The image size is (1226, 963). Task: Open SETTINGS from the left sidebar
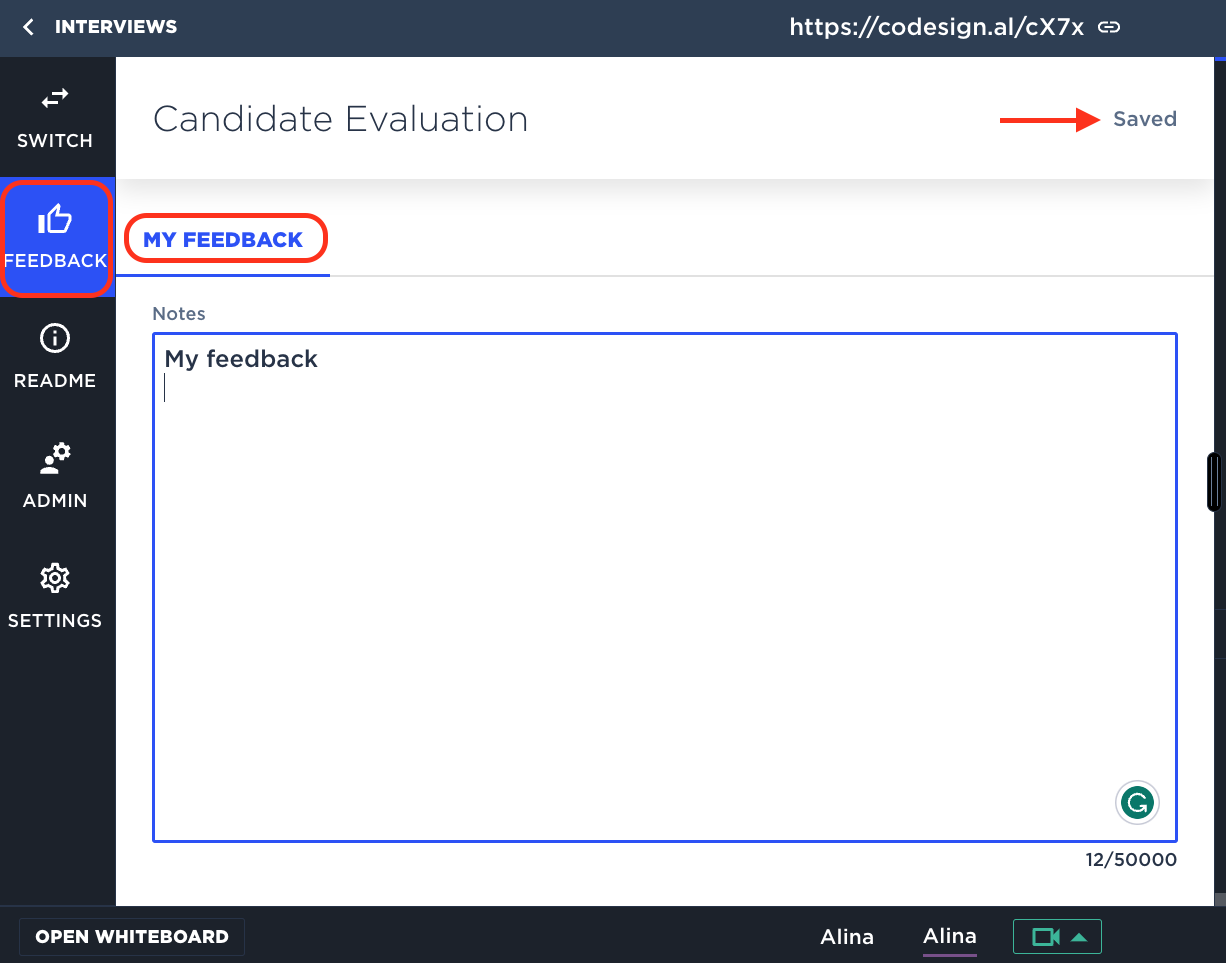[55, 597]
